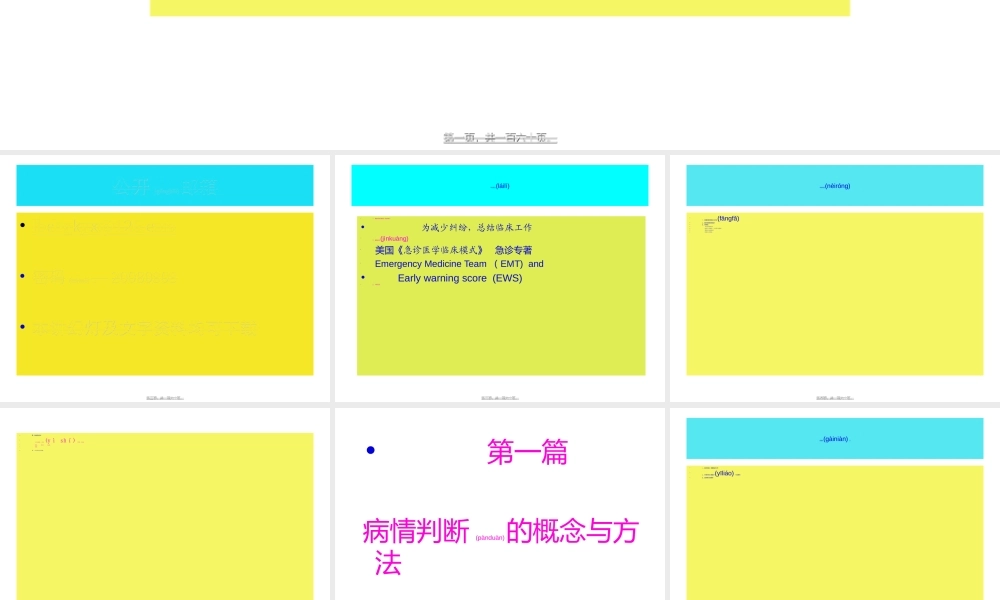This screenshot has width=1000, height=600.
Task: Click the blue bullet beside "第一篇"
Action: [x=371, y=449]
